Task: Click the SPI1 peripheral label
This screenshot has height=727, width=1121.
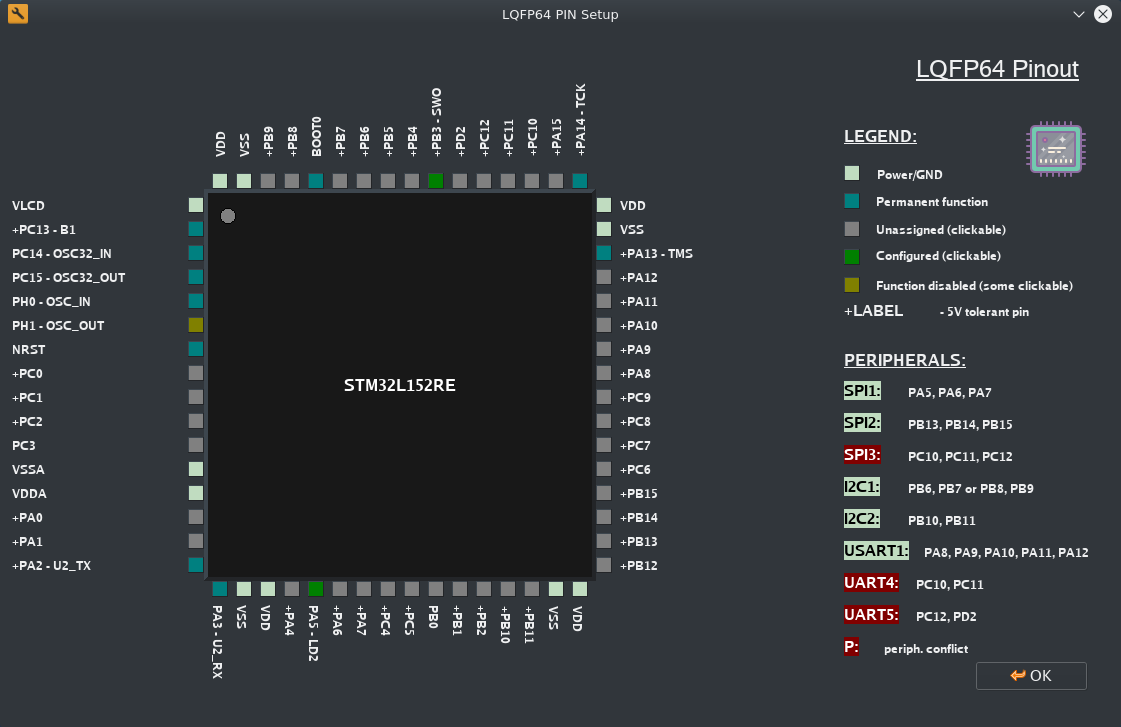Action: tap(862, 391)
